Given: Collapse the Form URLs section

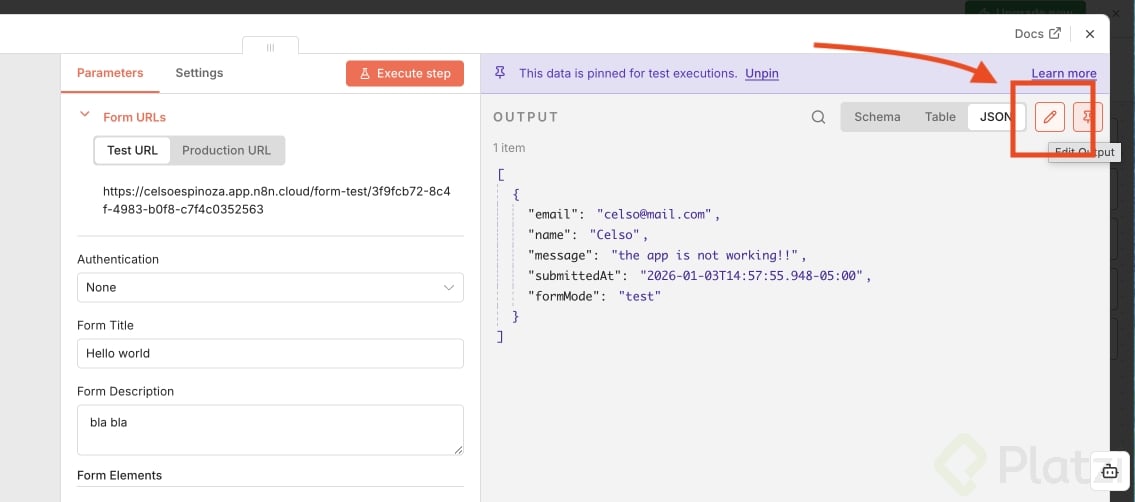Looking at the screenshot, I should coord(85,116).
